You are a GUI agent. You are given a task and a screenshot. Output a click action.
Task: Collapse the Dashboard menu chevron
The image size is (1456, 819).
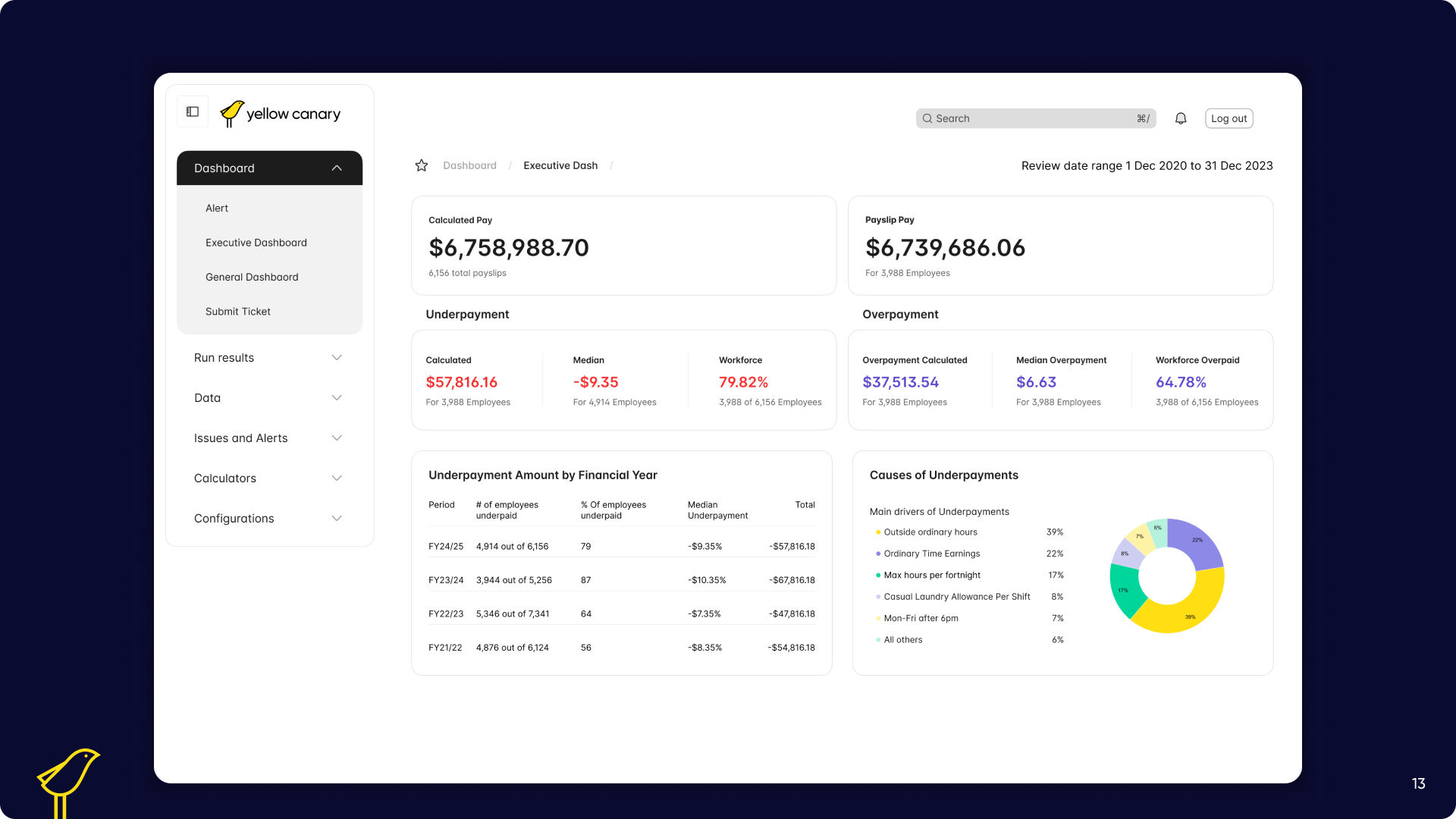coord(337,168)
